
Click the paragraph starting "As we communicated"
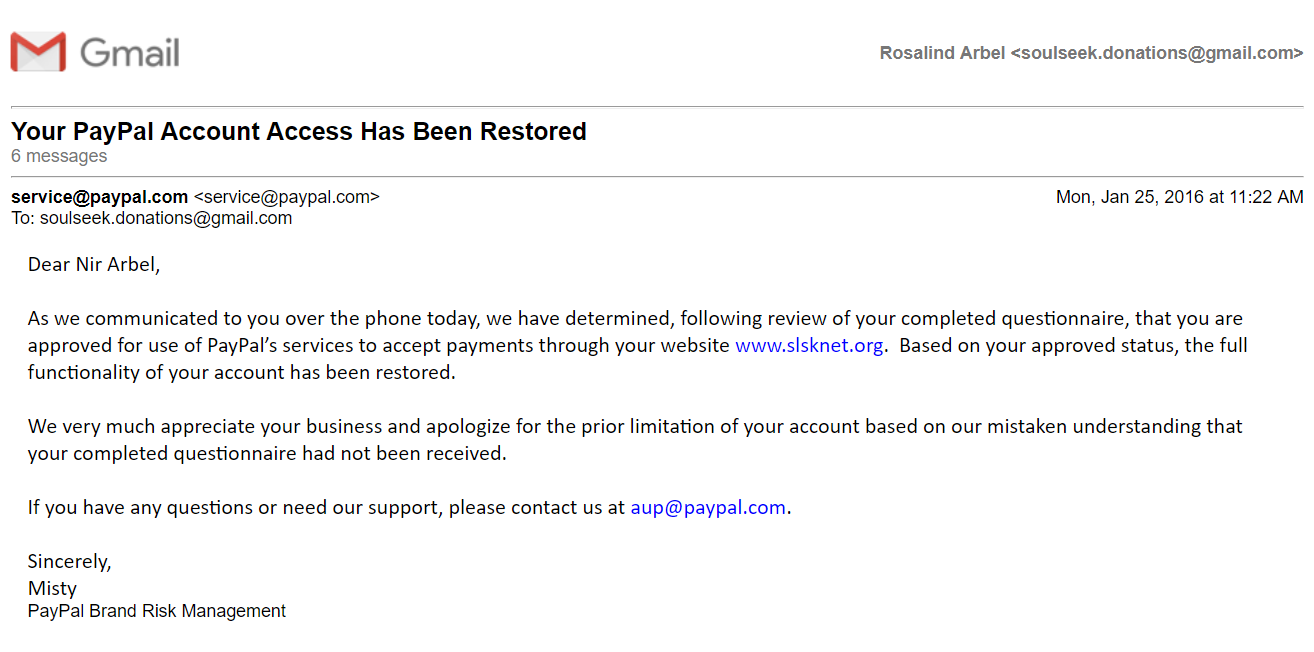click(x=638, y=345)
